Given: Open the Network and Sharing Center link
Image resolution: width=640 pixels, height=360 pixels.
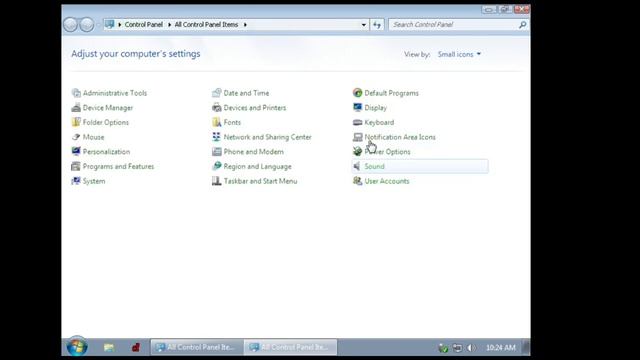Looking at the screenshot, I should 267,137.
